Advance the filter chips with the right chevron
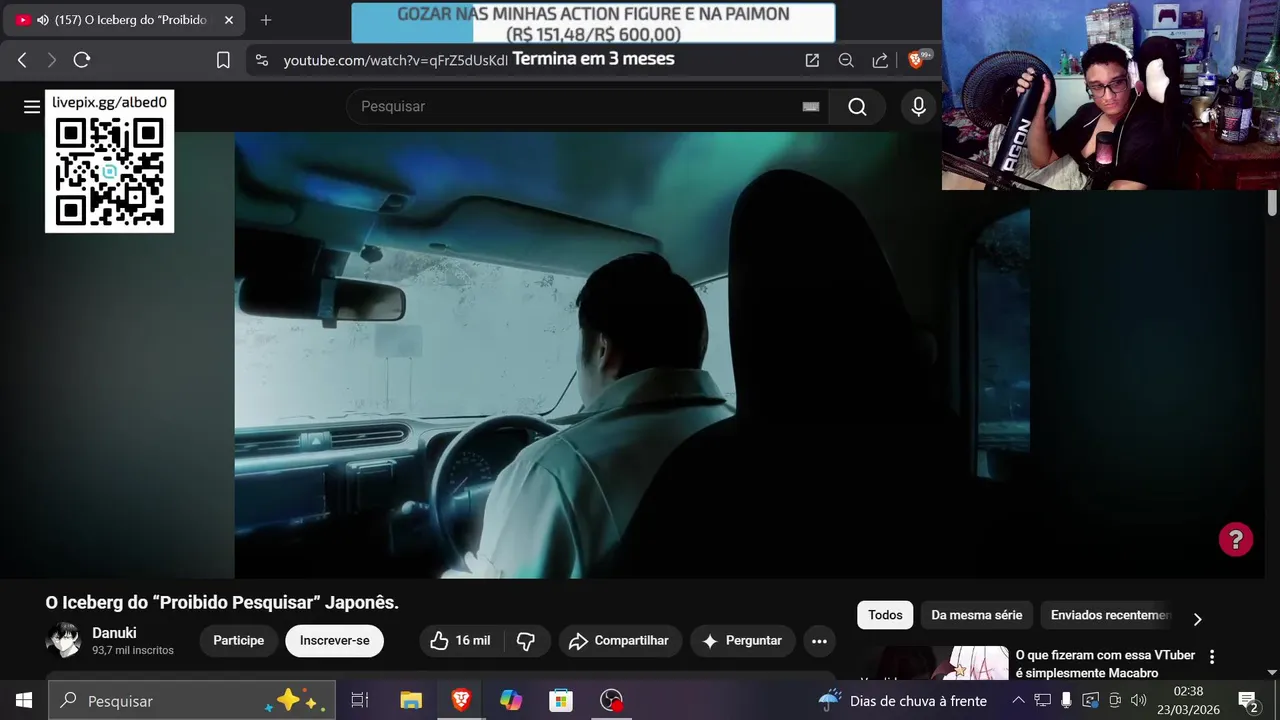1280x720 pixels. click(x=1197, y=619)
